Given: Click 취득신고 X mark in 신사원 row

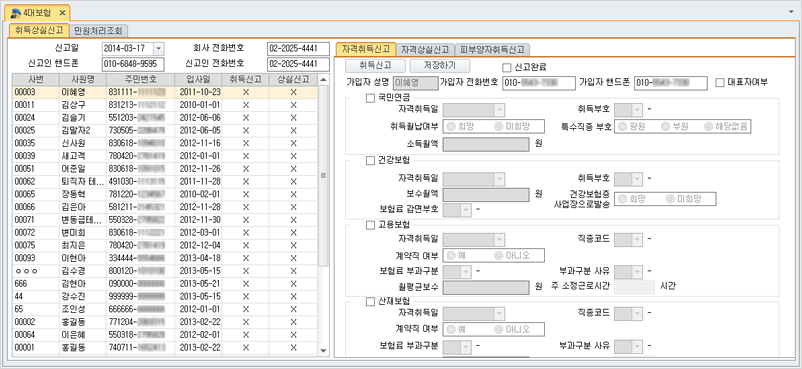Looking at the screenshot, I should click(246, 143).
